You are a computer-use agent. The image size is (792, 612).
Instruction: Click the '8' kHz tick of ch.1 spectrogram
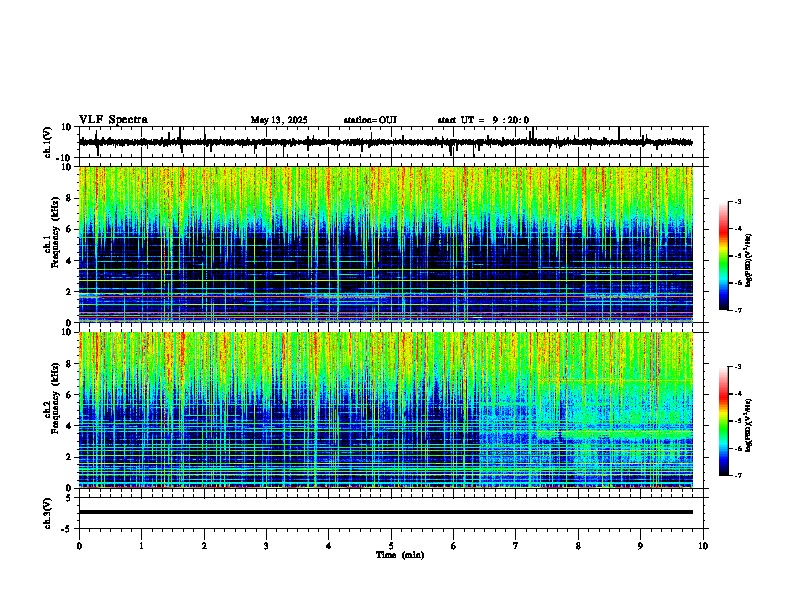[x=69, y=198]
